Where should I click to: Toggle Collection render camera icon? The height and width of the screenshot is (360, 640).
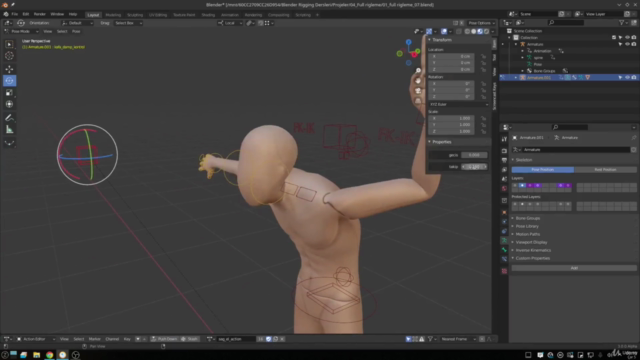click(633, 38)
